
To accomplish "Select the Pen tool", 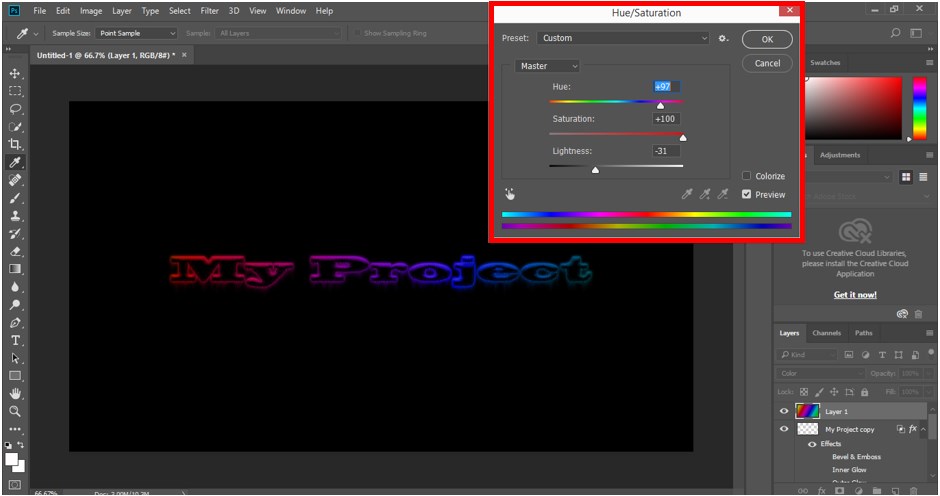I will 14,323.
